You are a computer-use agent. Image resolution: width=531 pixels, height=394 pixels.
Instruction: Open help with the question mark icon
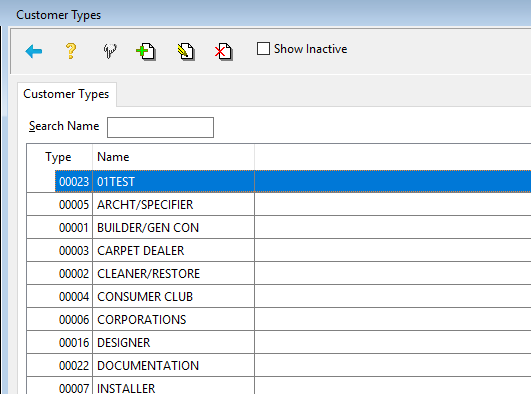(x=71, y=51)
